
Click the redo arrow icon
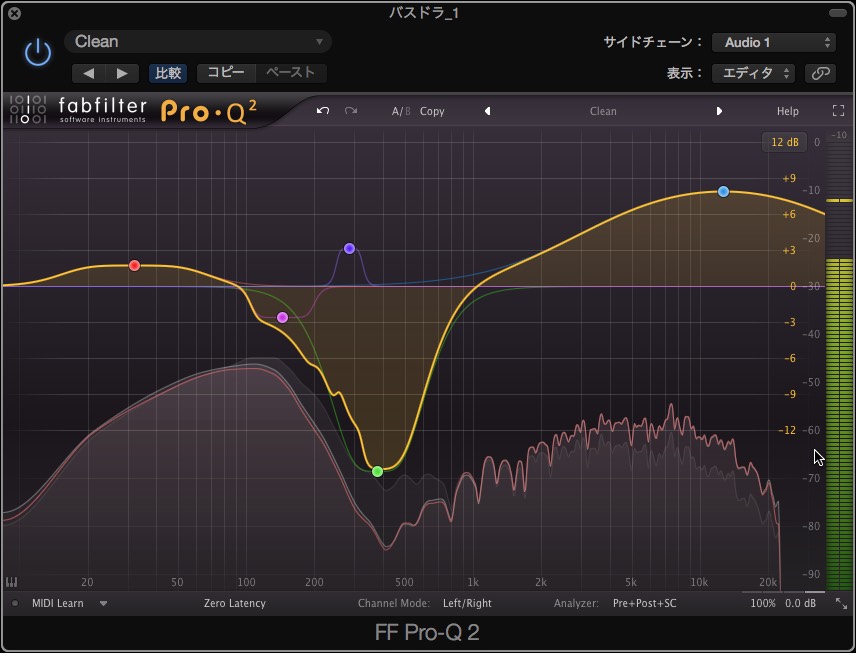[351, 111]
